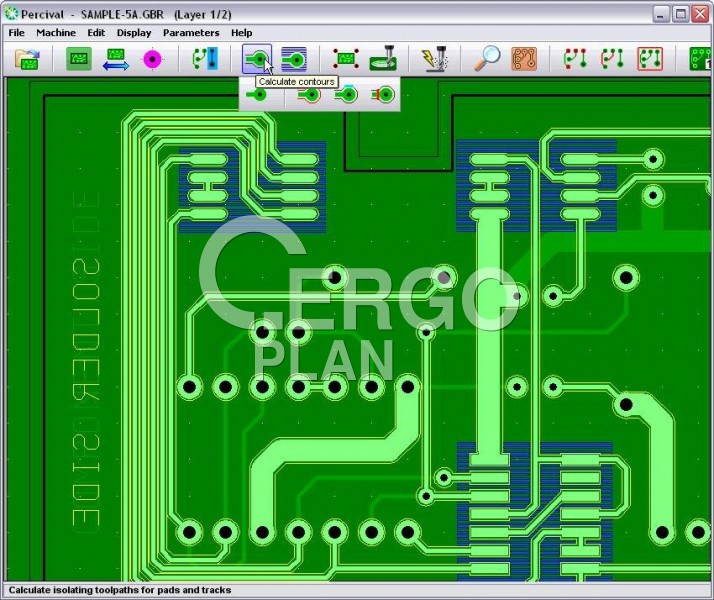Image resolution: width=714 pixels, height=600 pixels.
Task: Click the milling cutter on board icon
Action: click(383, 58)
